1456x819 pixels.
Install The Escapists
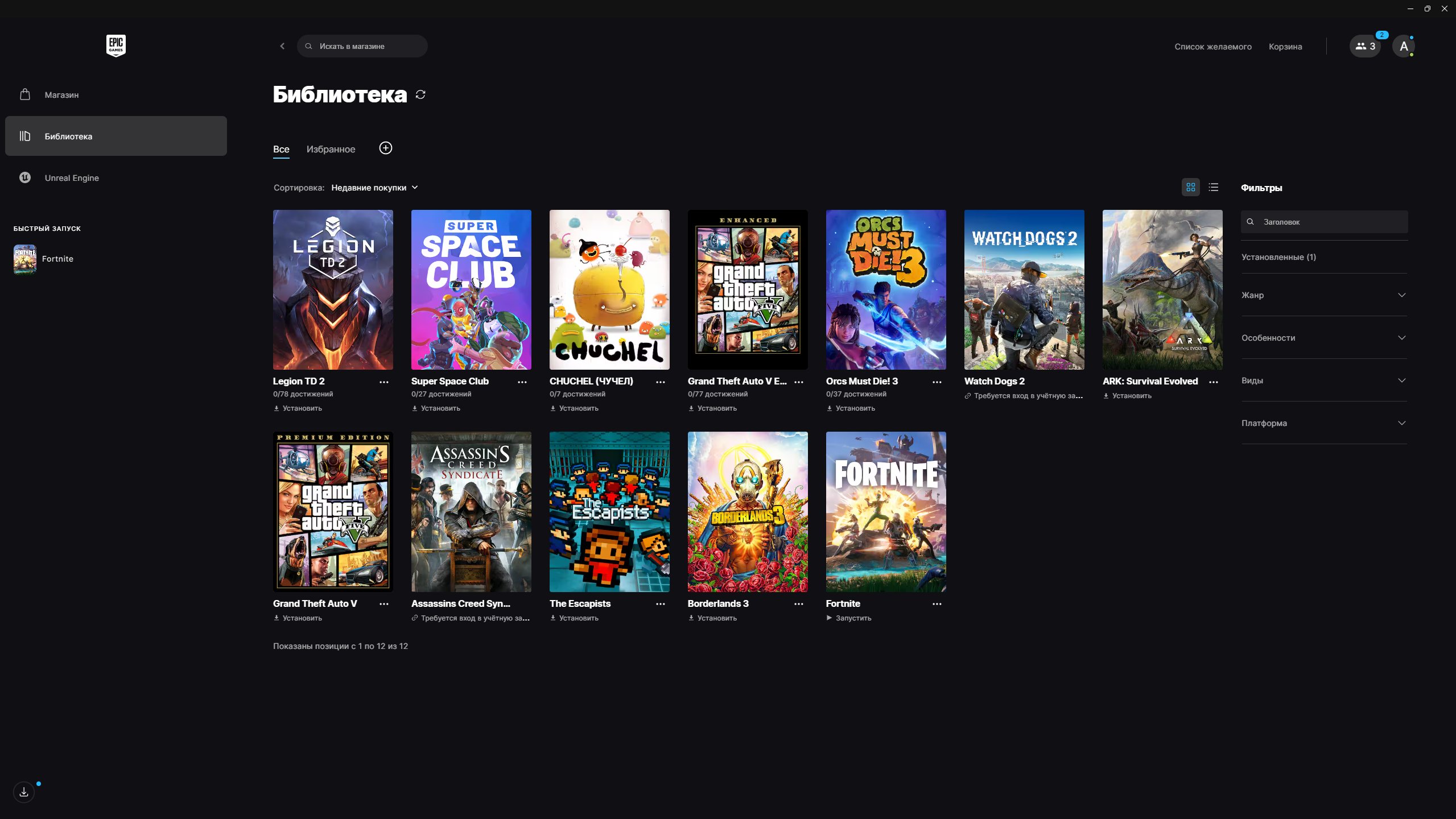point(574,618)
